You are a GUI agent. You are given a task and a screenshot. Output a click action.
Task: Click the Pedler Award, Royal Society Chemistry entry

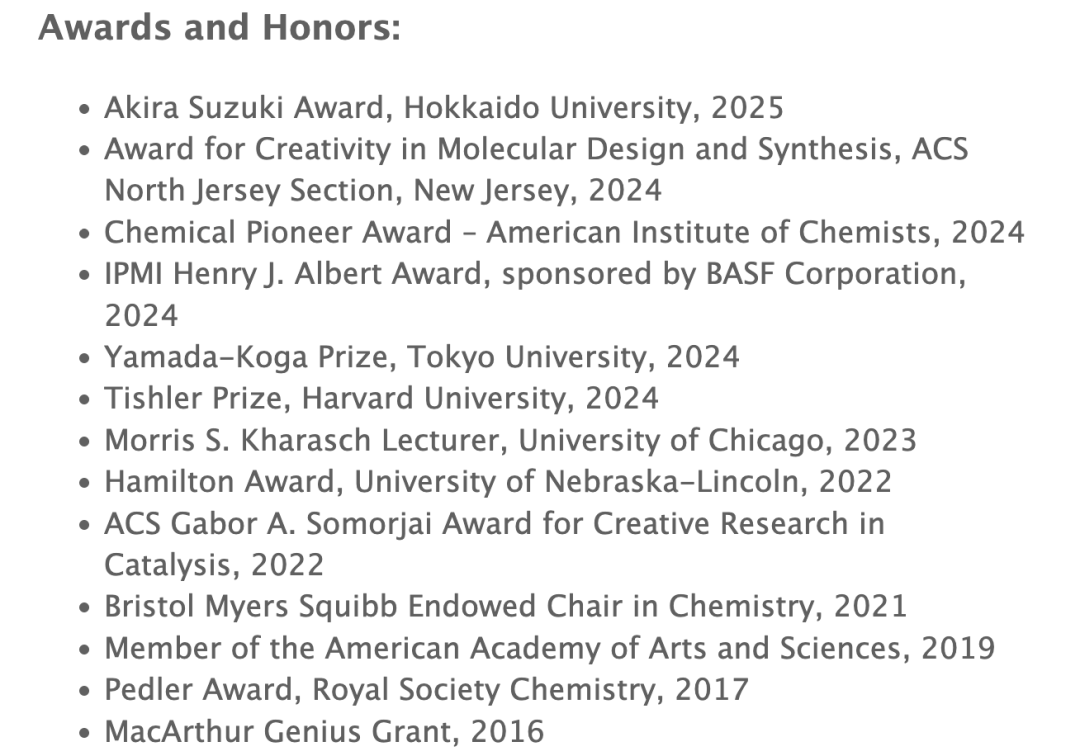[426, 690]
